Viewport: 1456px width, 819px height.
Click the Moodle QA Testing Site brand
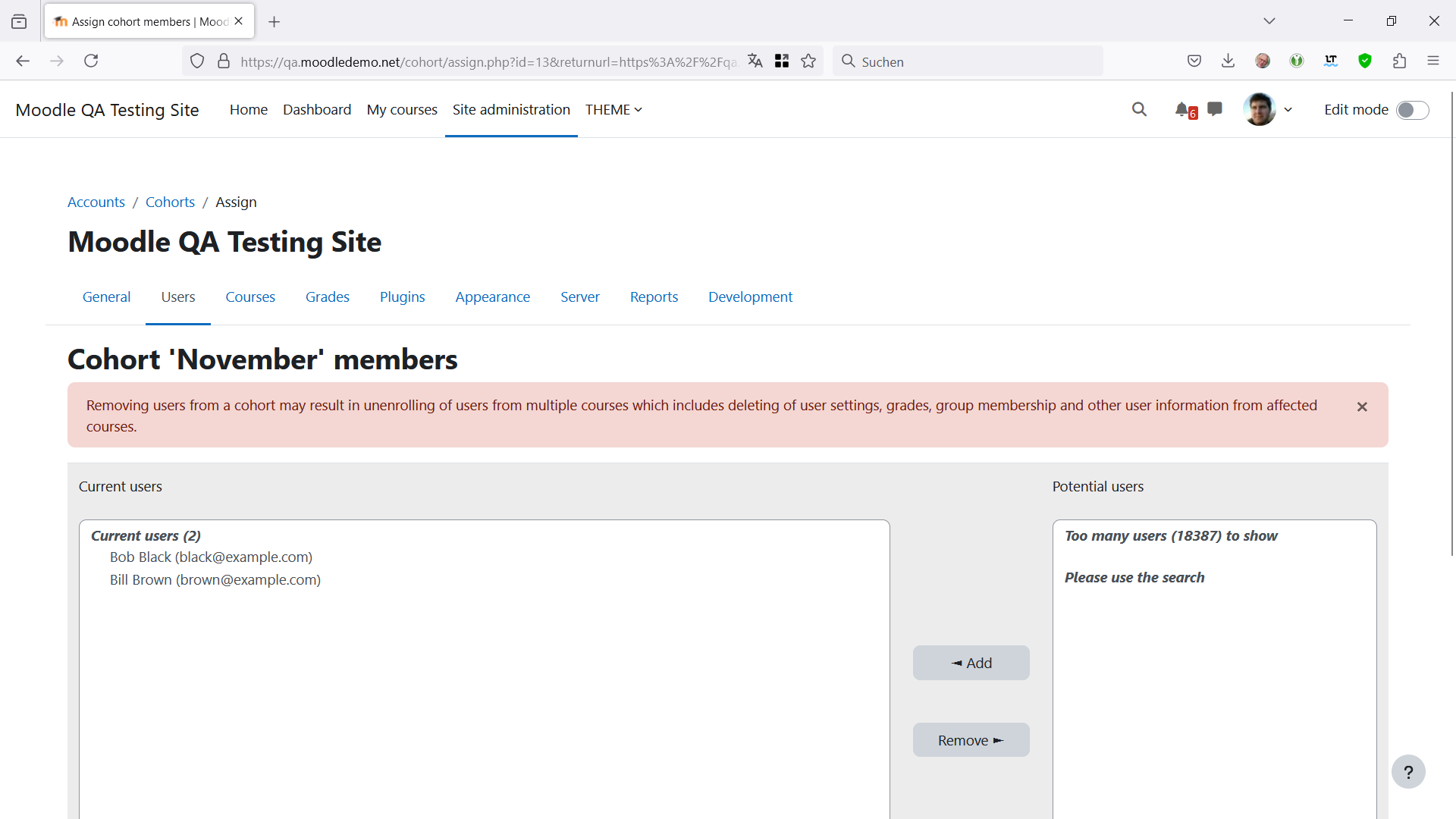pos(107,110)
